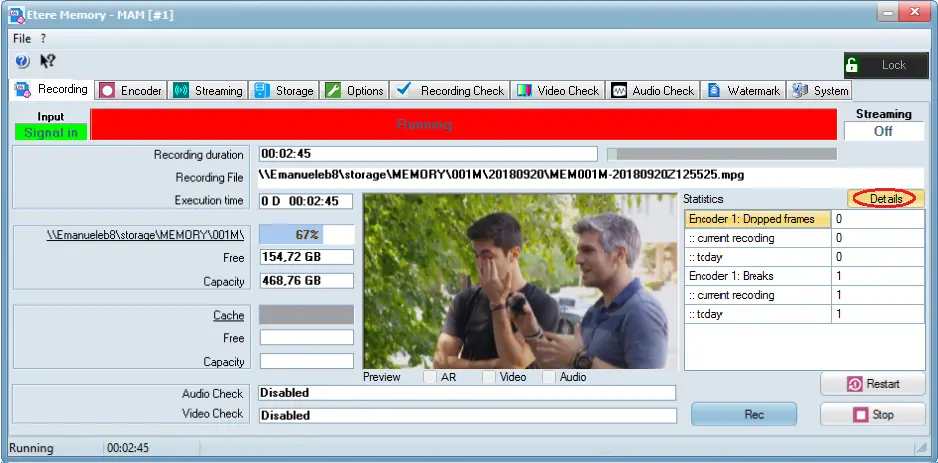Select the Recording Check tab

pyautogui.click(x=451, y=91)
